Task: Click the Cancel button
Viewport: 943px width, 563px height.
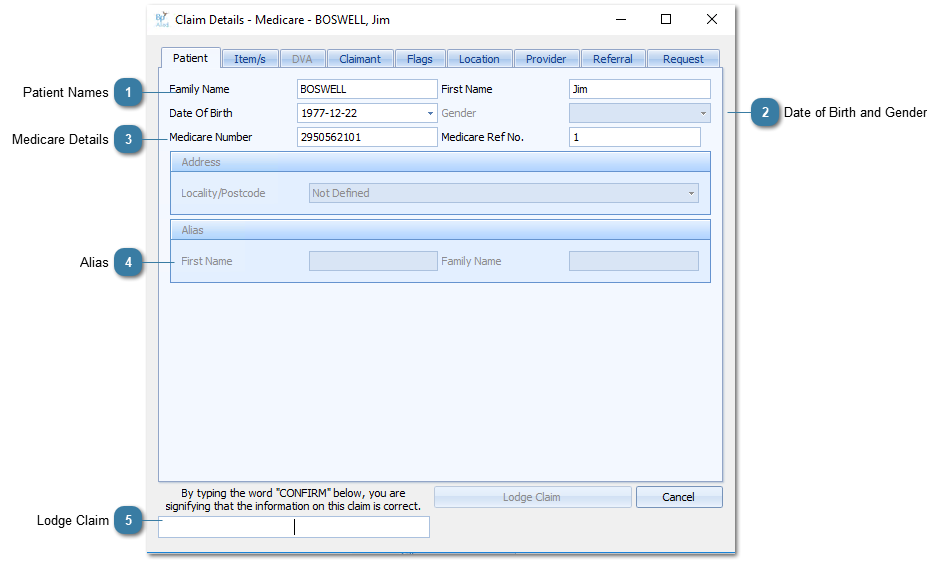Action: pos(679,497)
